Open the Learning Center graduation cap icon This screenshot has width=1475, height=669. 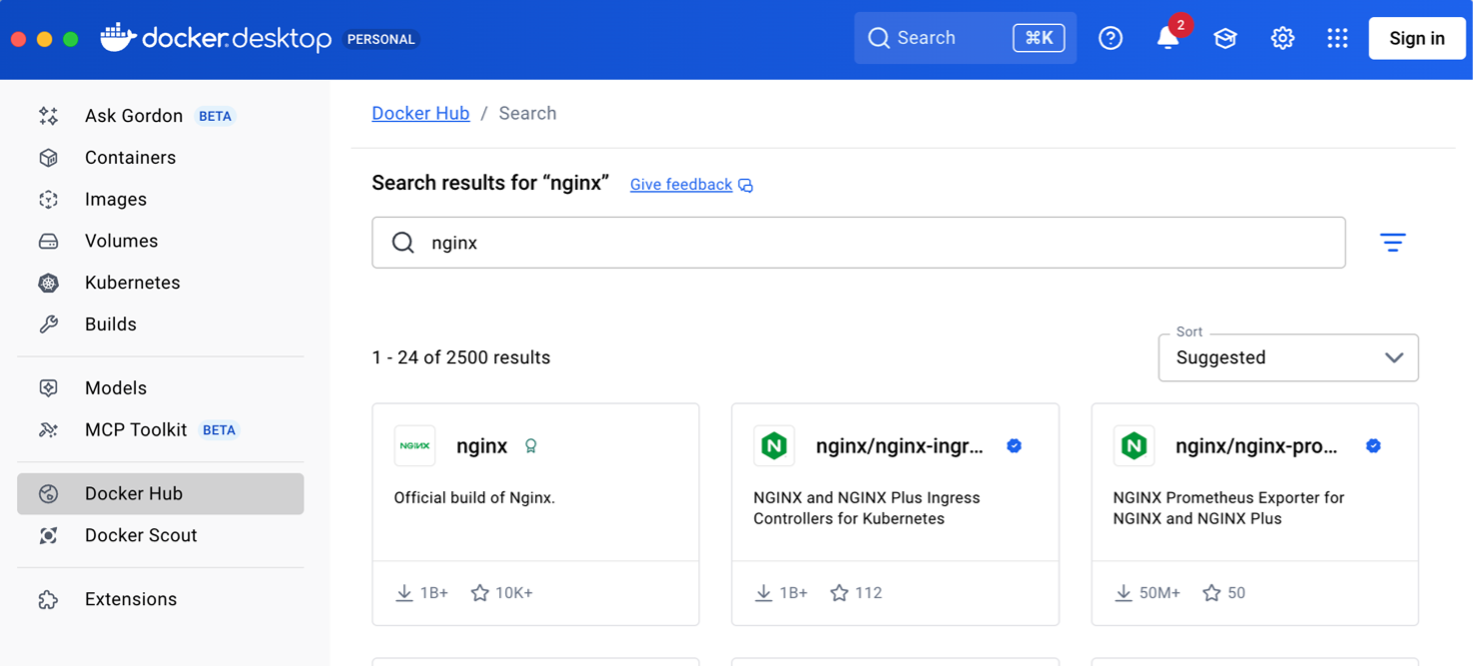1225,39
